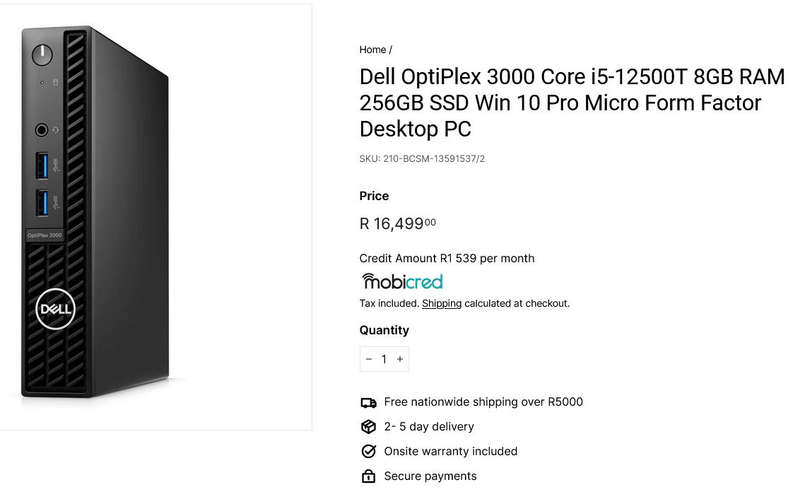Click the secure payments padlock icon
The height and width of the screenshot is (492, 800).
(368, 476)
